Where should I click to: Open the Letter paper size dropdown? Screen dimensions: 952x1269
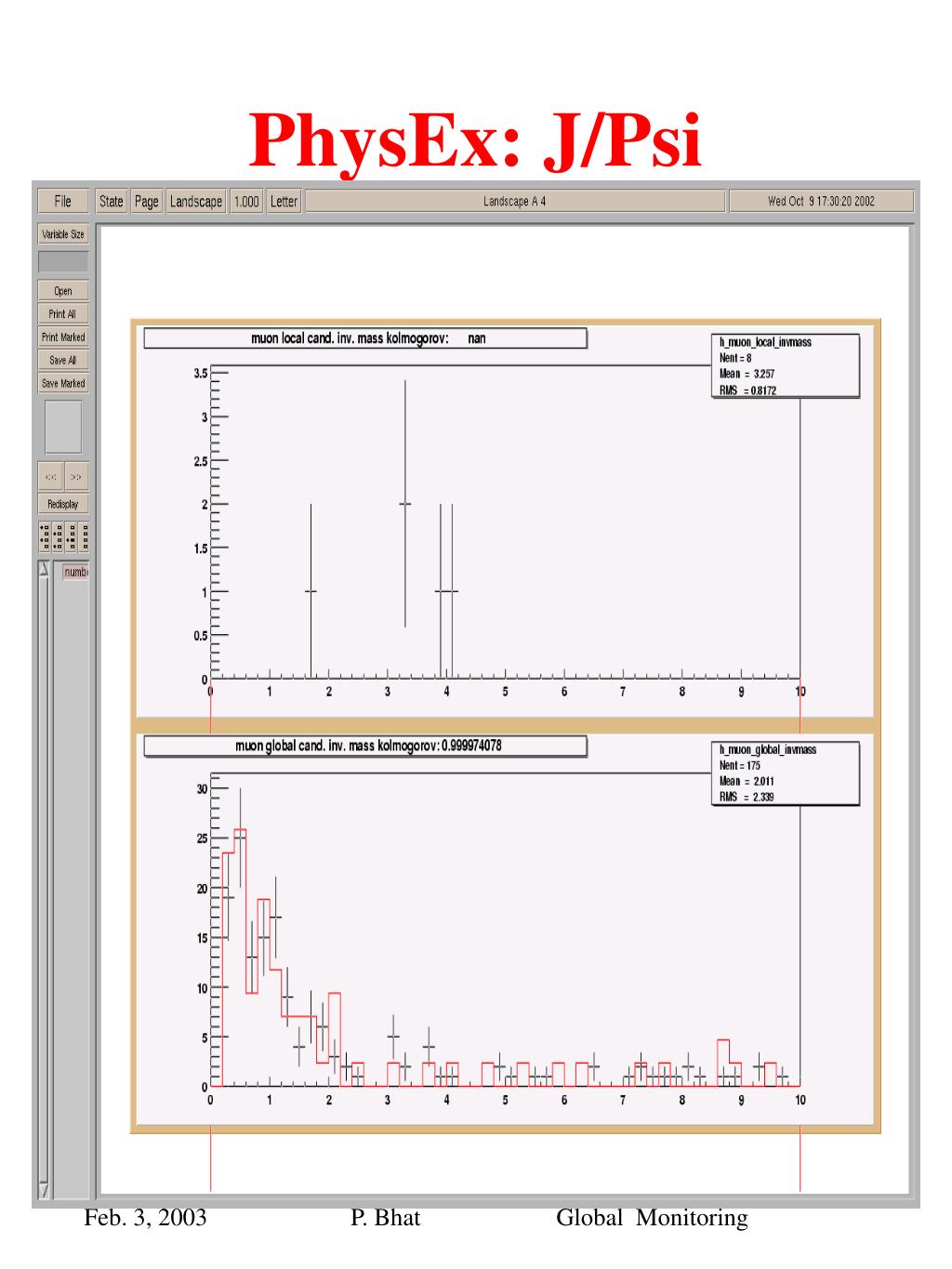click(x=284, y=201)
